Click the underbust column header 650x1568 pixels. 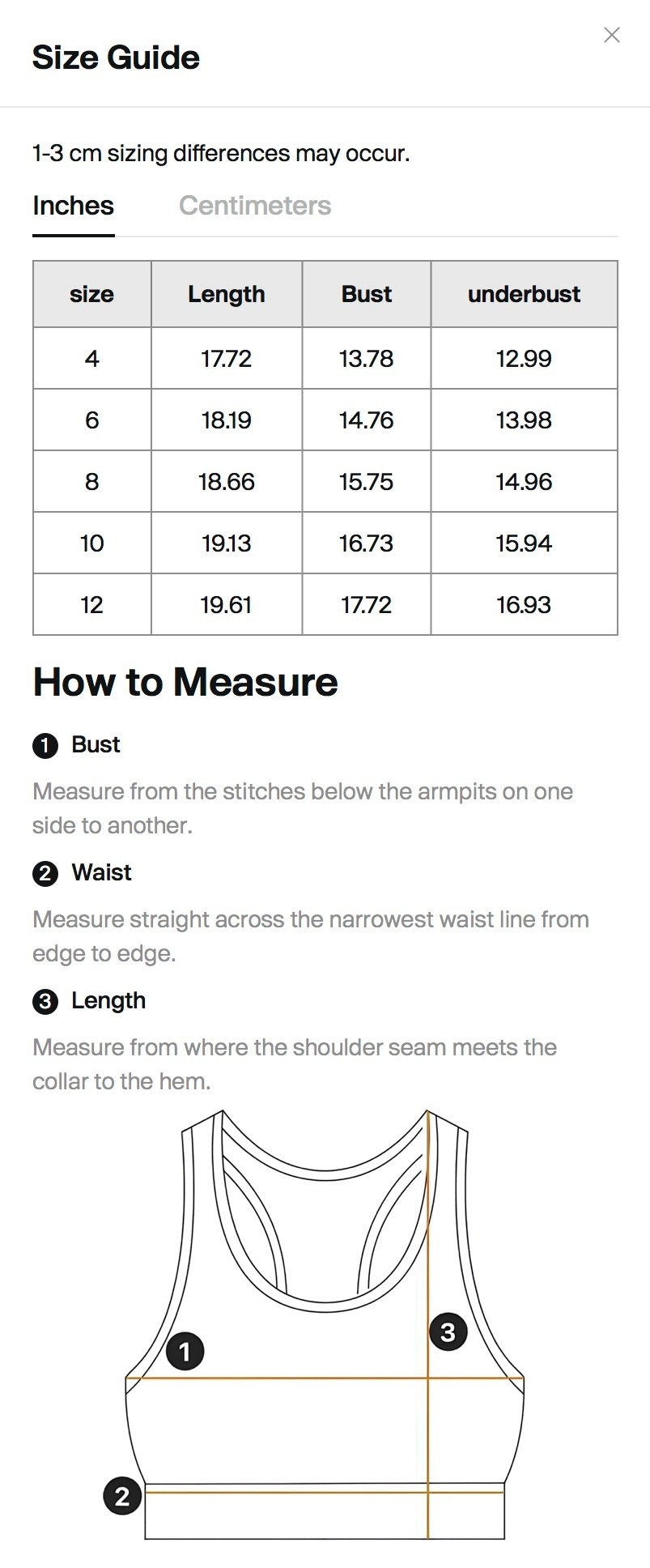click(x=525, y=294)
